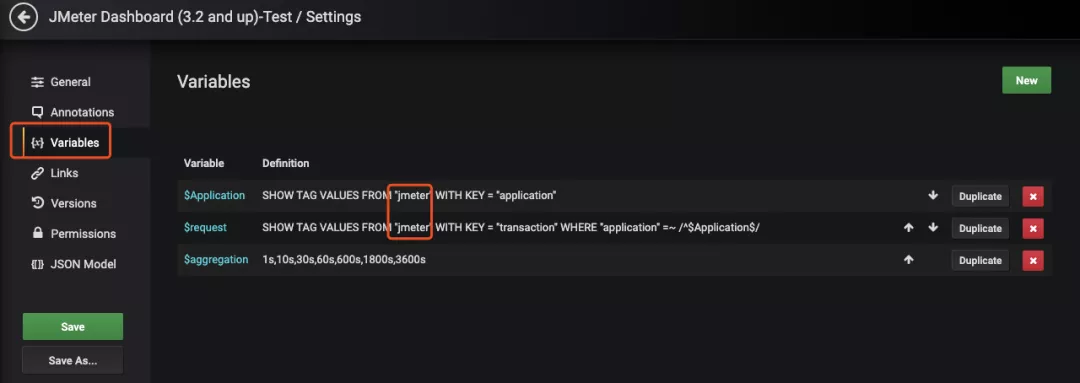Click the green New variable button
Image resolution: width=1080 pixels, height=383 pixels.
point(1026,81)
